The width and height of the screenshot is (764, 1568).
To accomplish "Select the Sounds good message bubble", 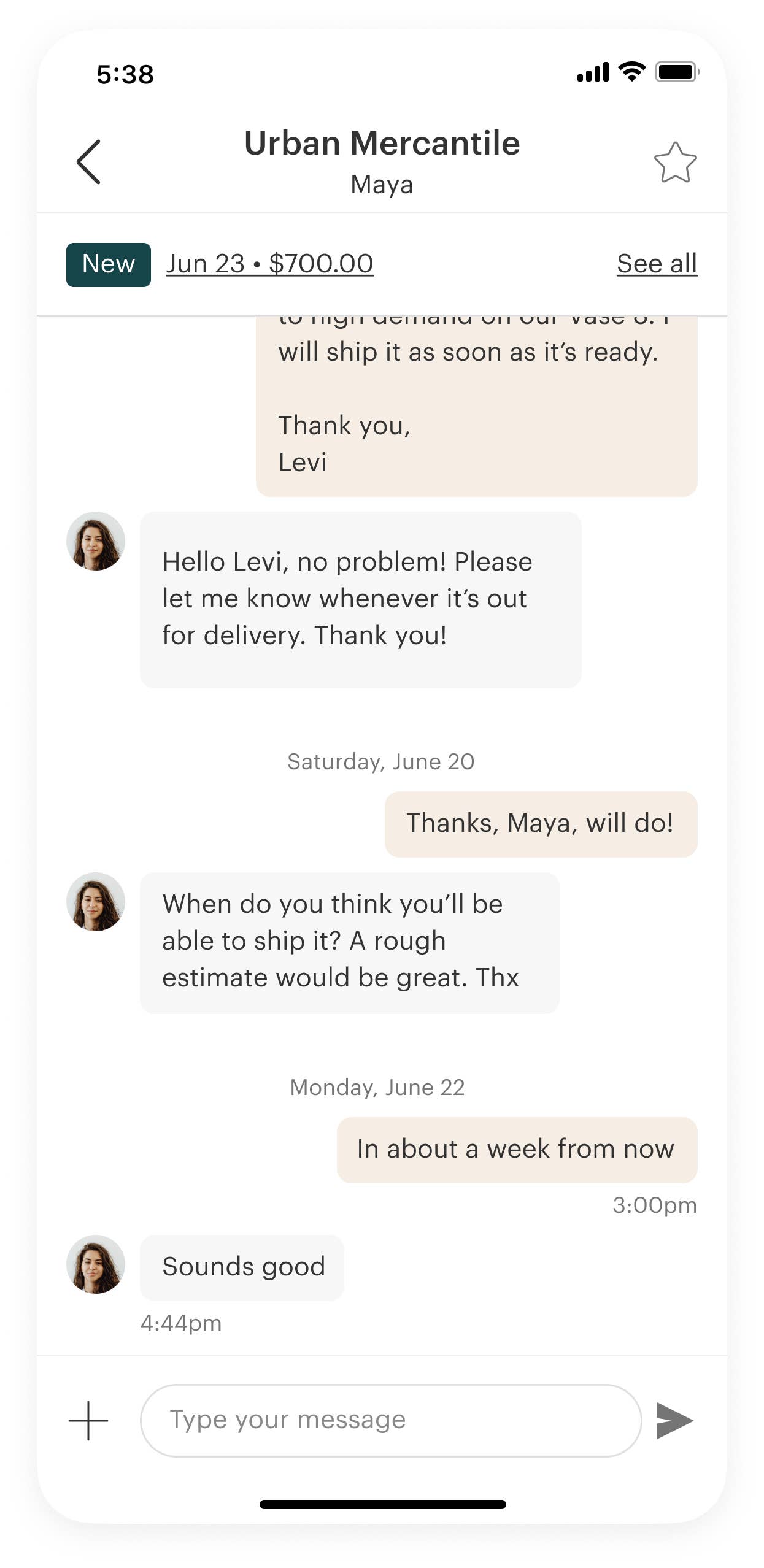I will [x=242, y=1267].
